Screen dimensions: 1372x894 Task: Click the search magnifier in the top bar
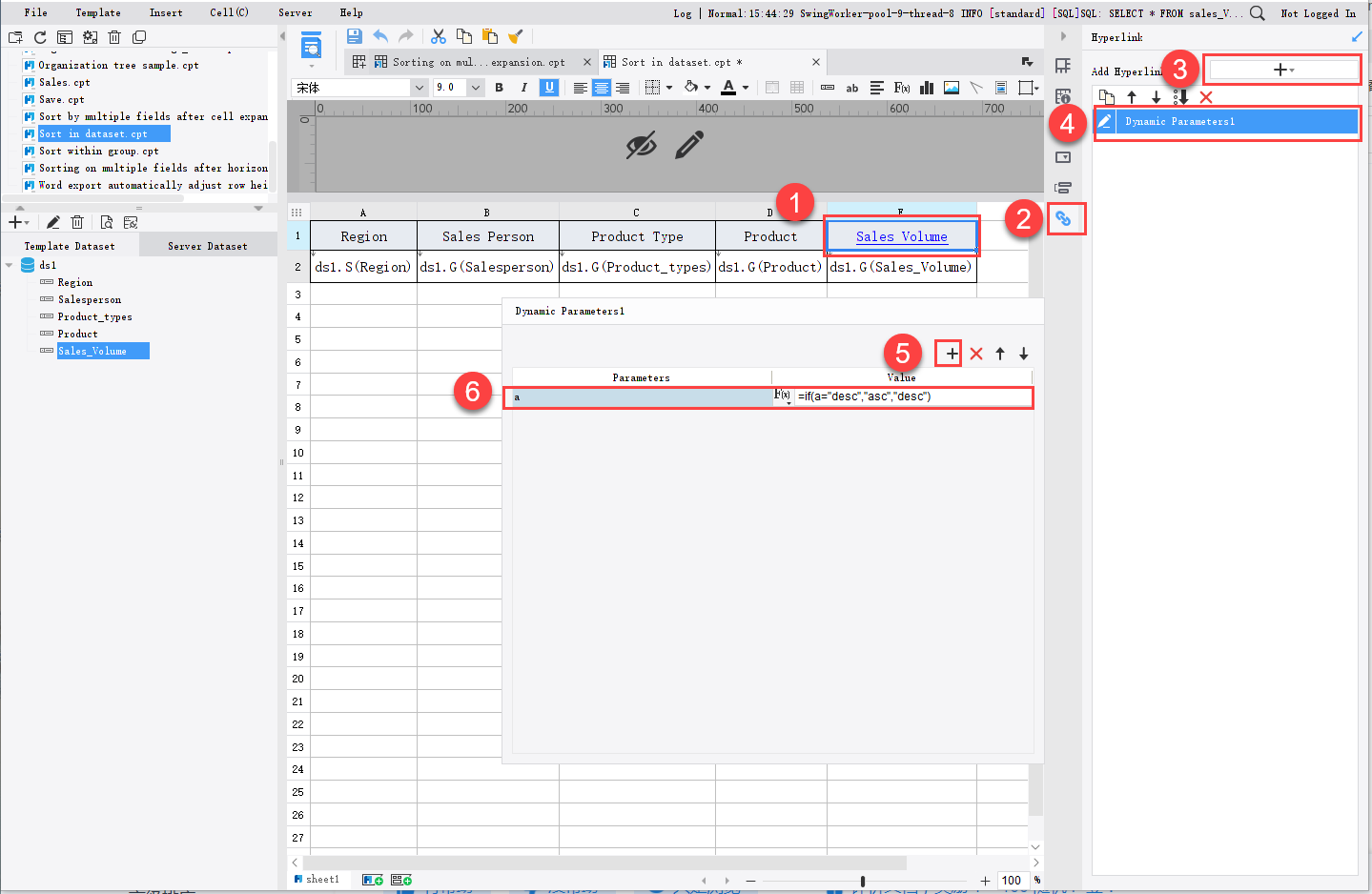coord(1258,13)
